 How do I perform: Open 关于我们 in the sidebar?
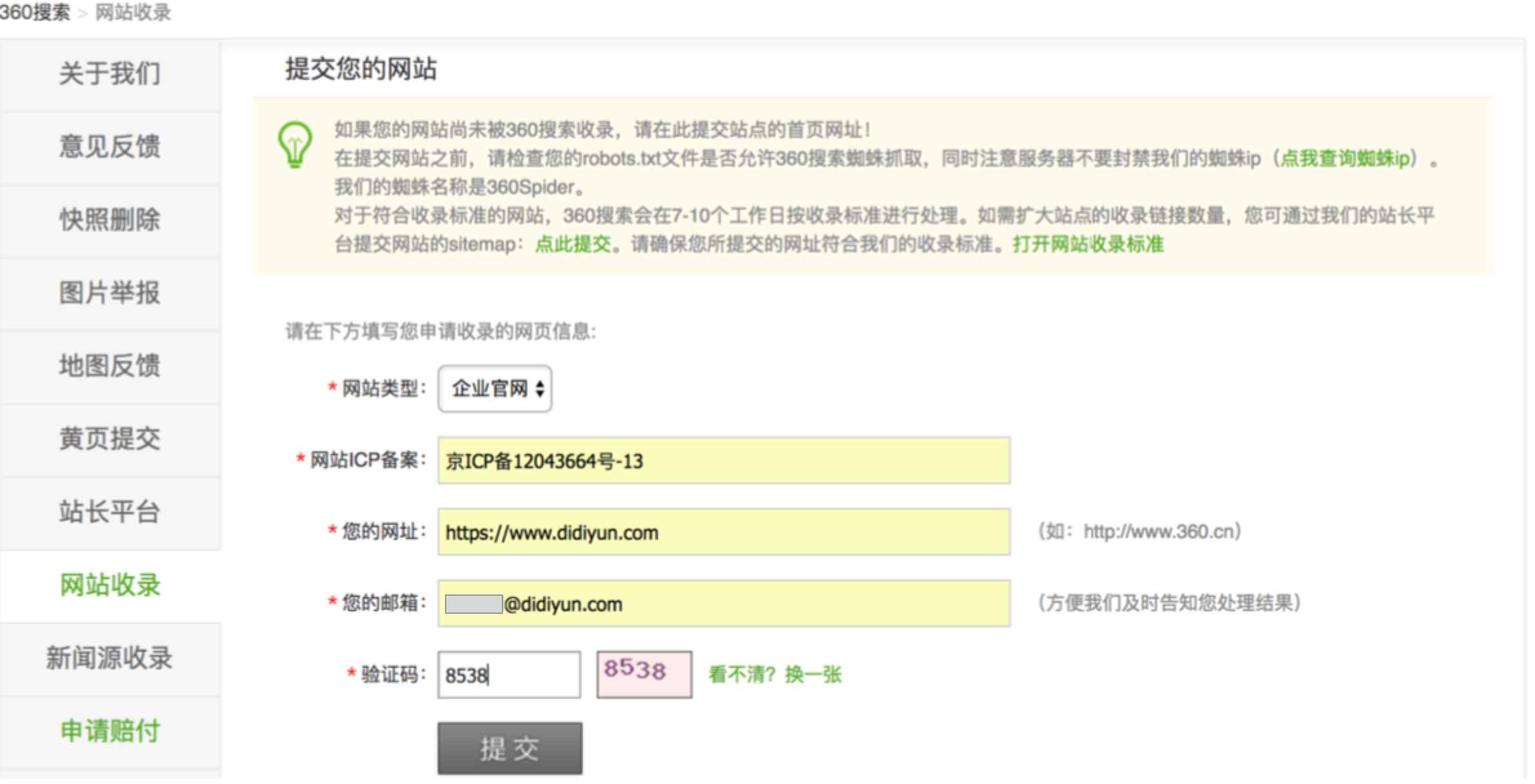(x=110, y=73)
